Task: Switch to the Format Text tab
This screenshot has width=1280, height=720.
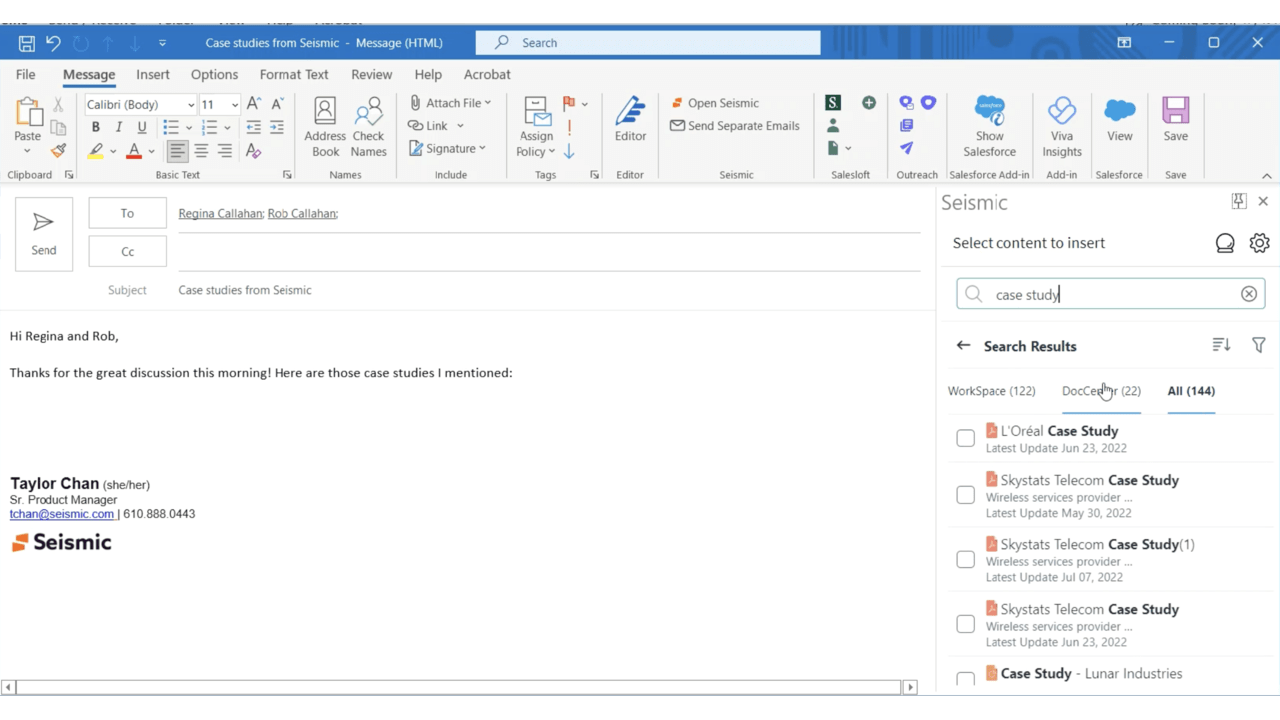Action: (x=294, y=74)
